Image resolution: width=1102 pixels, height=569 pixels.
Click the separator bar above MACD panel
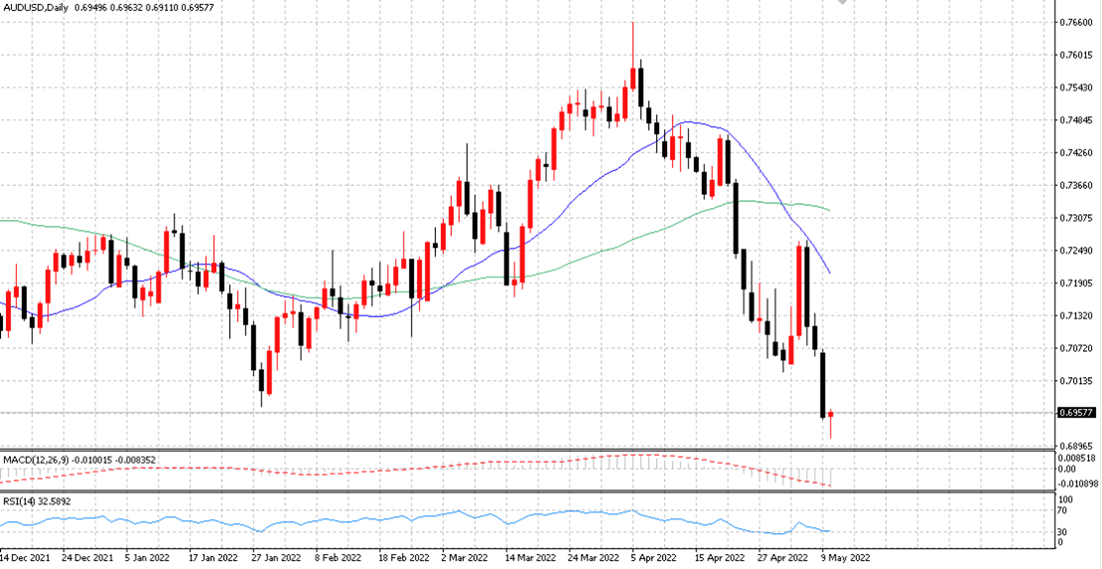click(x=527, y=450)
